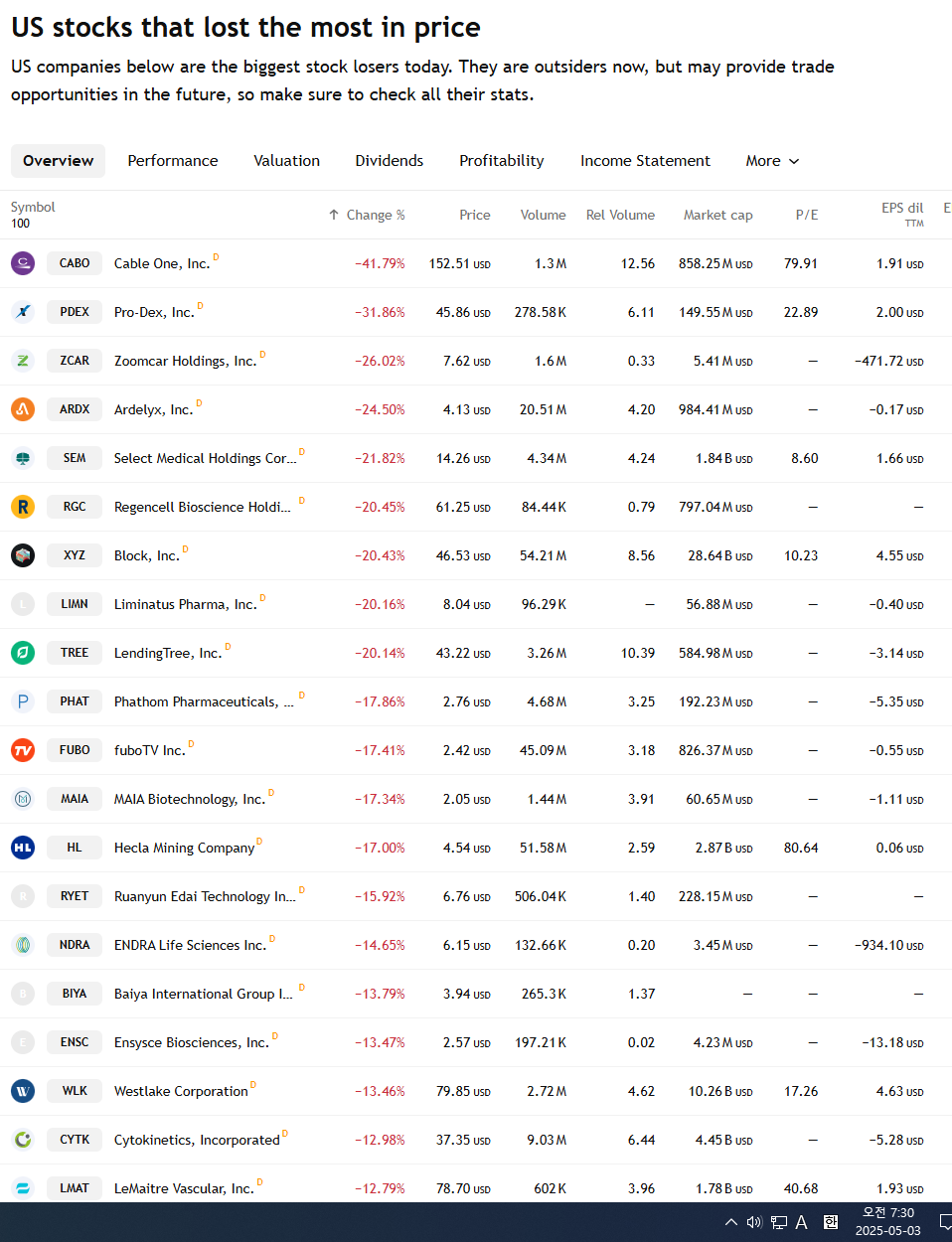Click the Rel Volume column header
Screen dimensions: 952x1242
click(x=620, y=215)
